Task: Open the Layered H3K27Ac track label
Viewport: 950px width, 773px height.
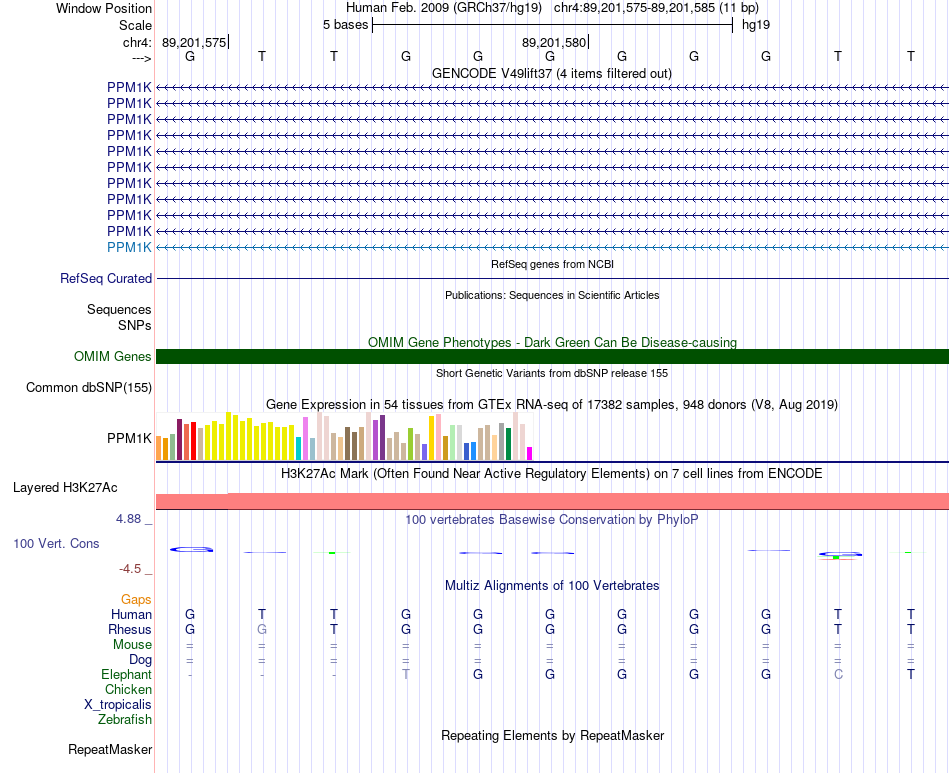Action: coord(65,488)
